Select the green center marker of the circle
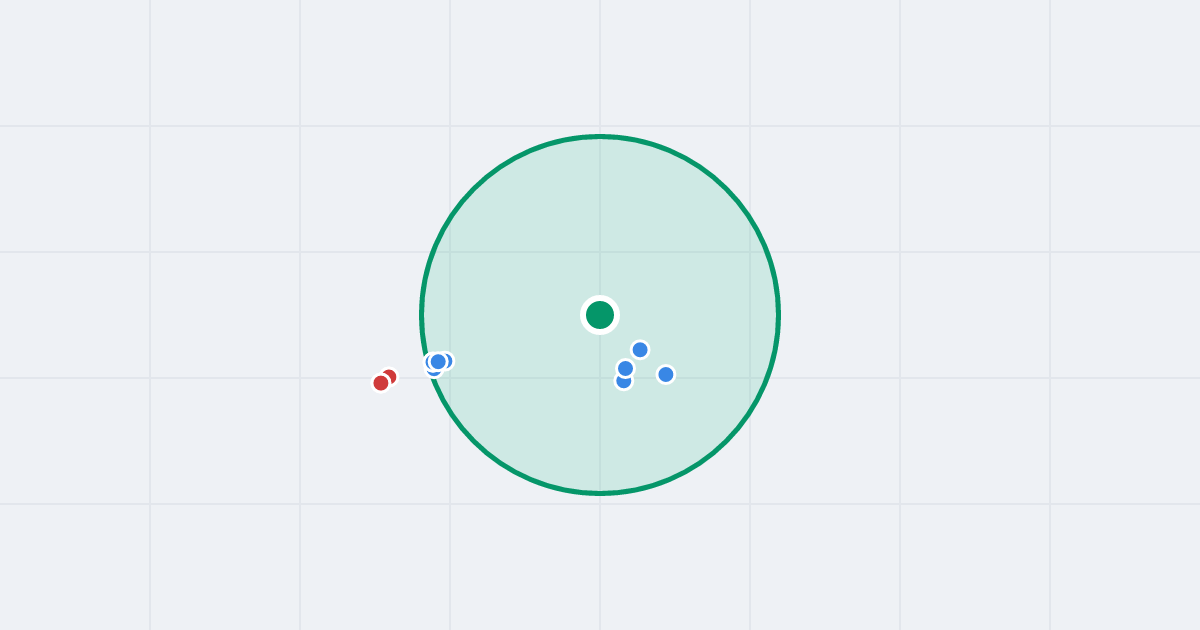Screen dimensions: 1200x630 tap(600, 315)
